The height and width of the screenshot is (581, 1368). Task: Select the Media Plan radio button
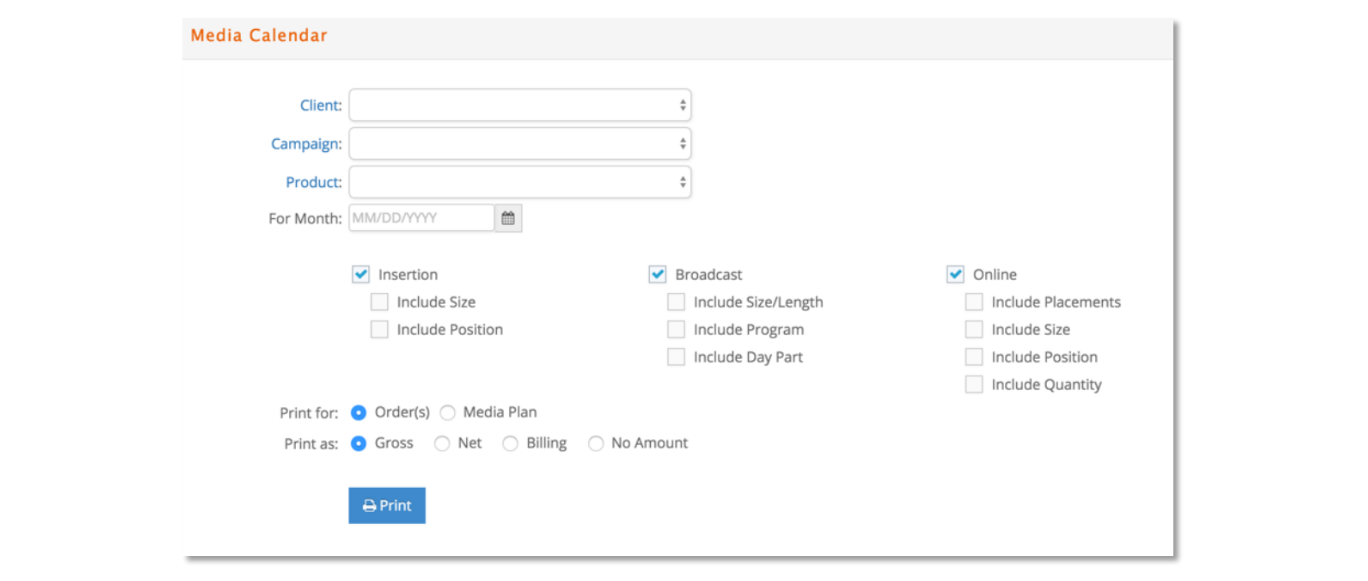(x=447, y=412)
